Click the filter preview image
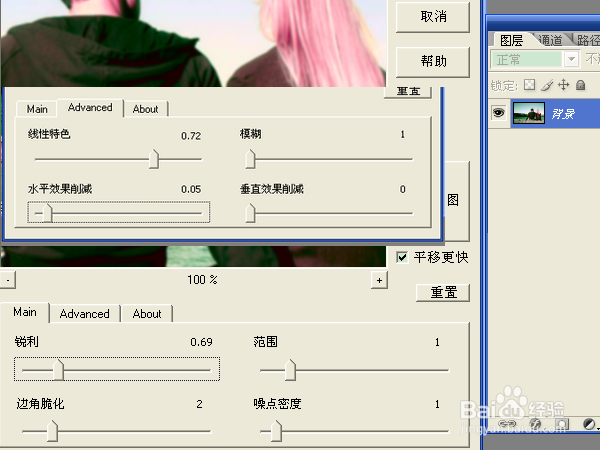600x450 pixels. coord(193,43)
